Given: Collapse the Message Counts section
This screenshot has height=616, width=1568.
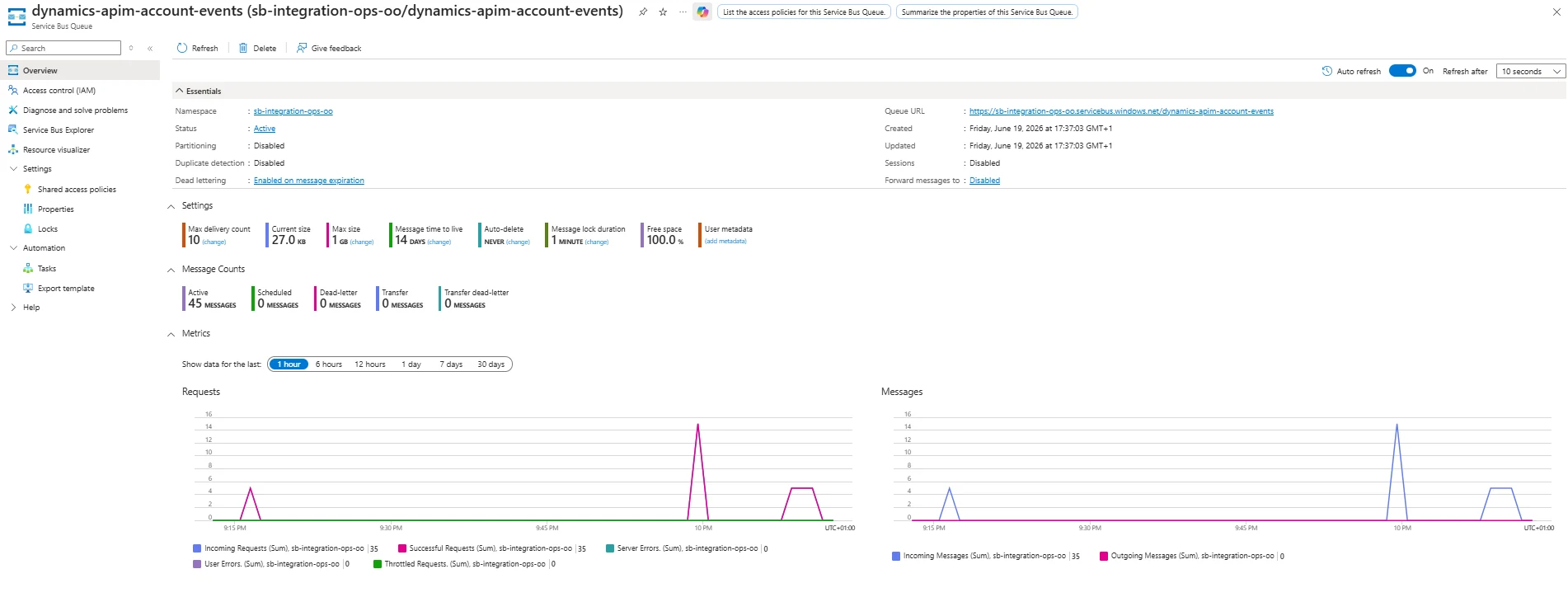Looking at the screenshot, I should pyautogui.click(x=171, y=270).
